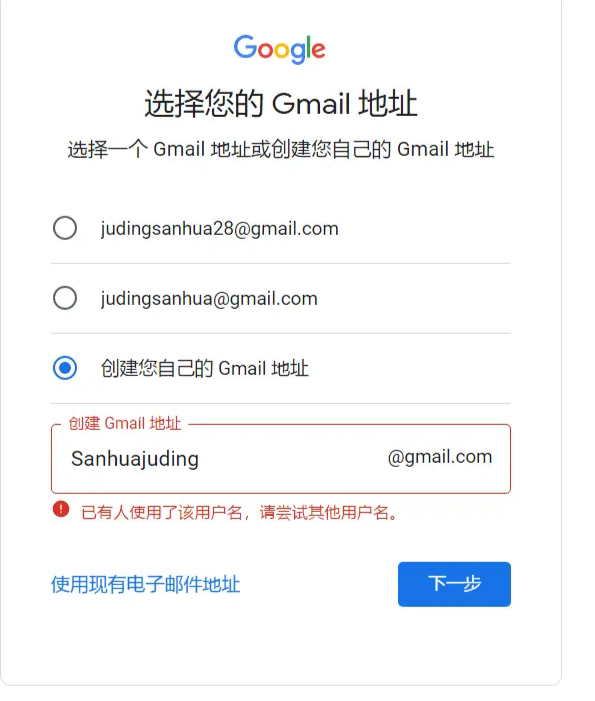
Task: Choose the judingsanhua28@gmail.com address label text
Action: pyautogui.click(x=219, y=229)
